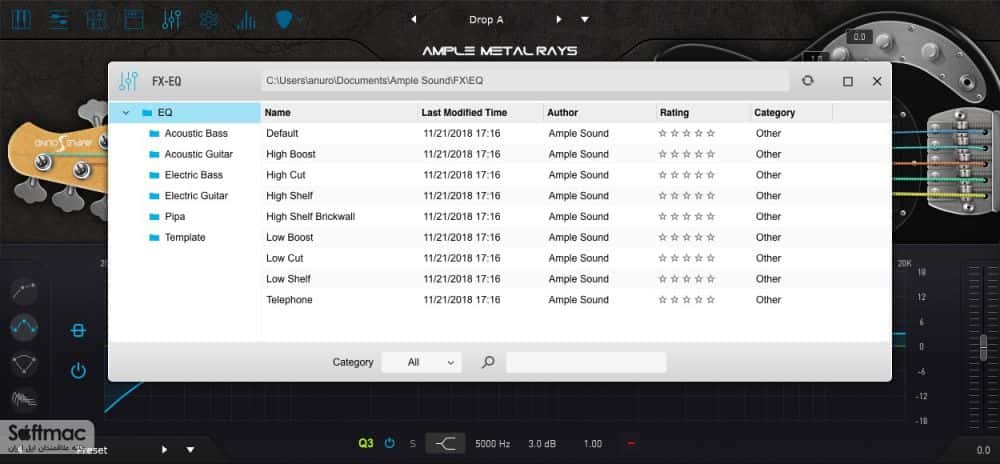
Task: Go to next preset after Drop A
Action: 559,20
